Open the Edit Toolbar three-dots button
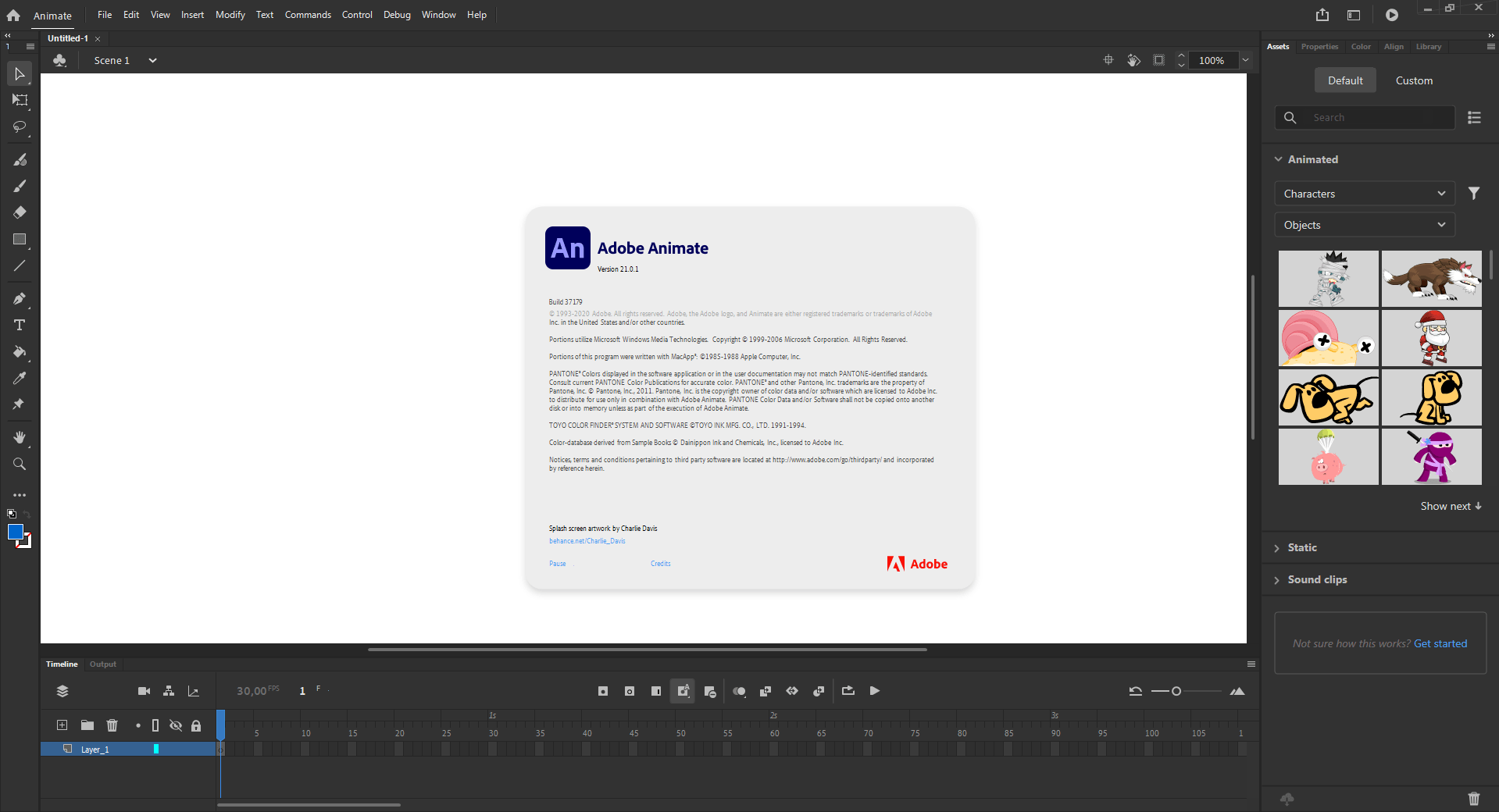This screenshot has width=1499, height=812. 20,495
